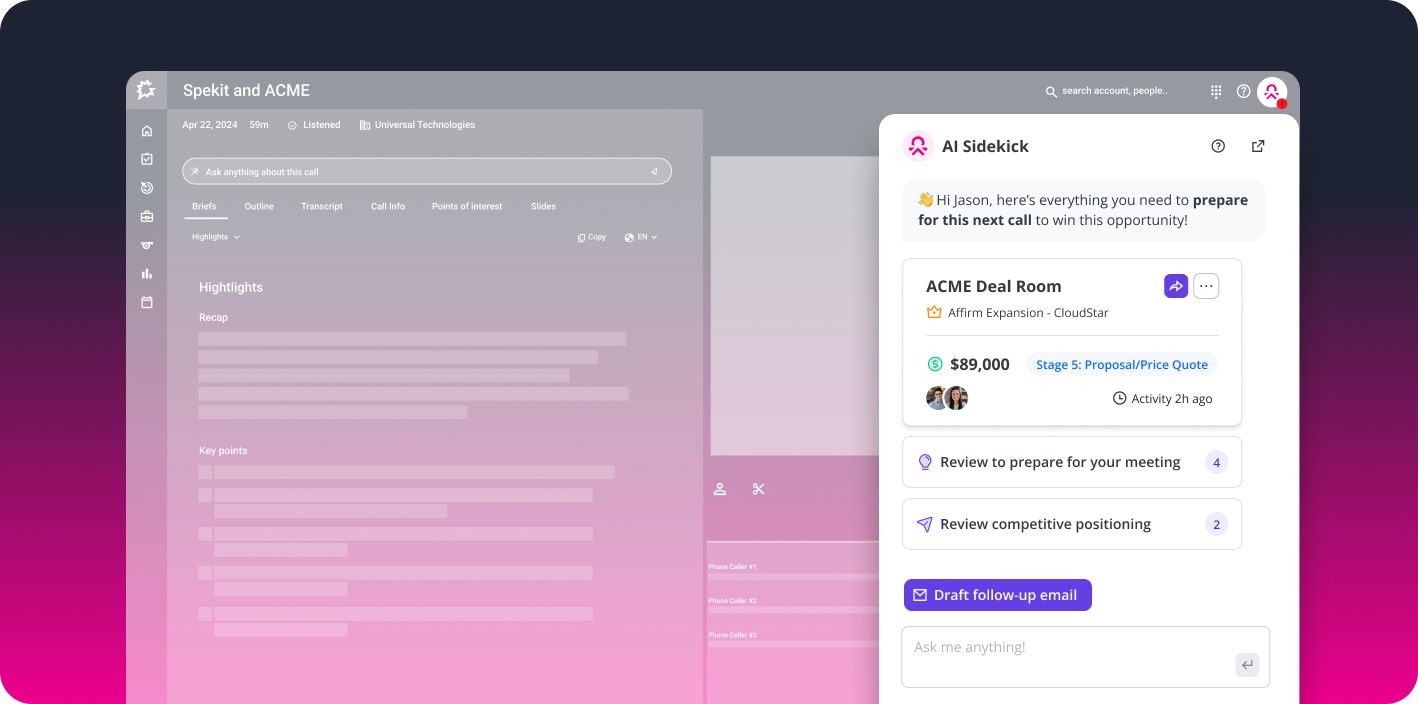Open help icon in the top header
Screen dimensions: 1418x704
click(1243, 91)
